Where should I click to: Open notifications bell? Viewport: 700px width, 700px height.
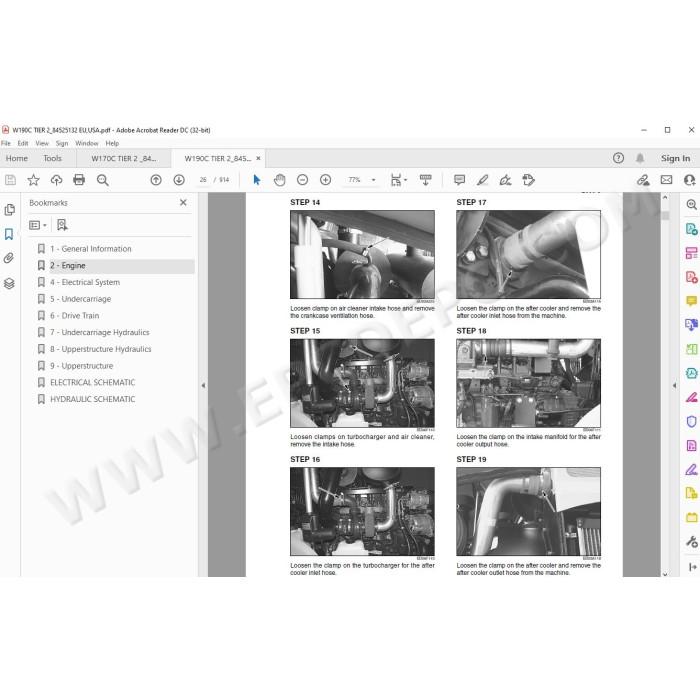point(640,158)
